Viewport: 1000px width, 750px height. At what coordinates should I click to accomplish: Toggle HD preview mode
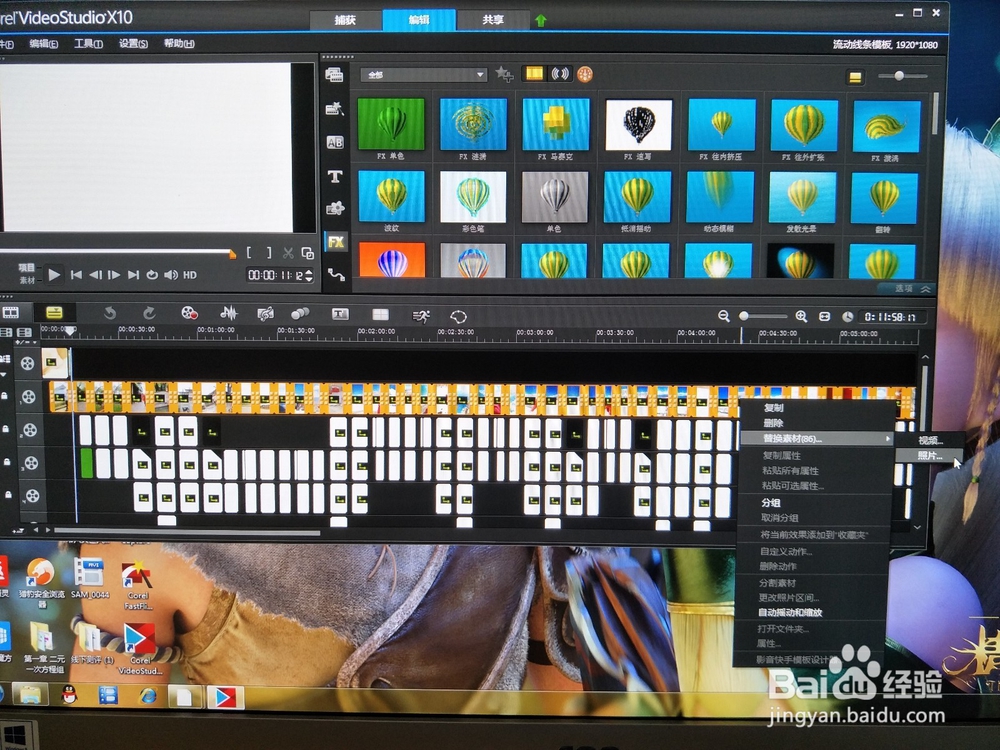(190, 275)
